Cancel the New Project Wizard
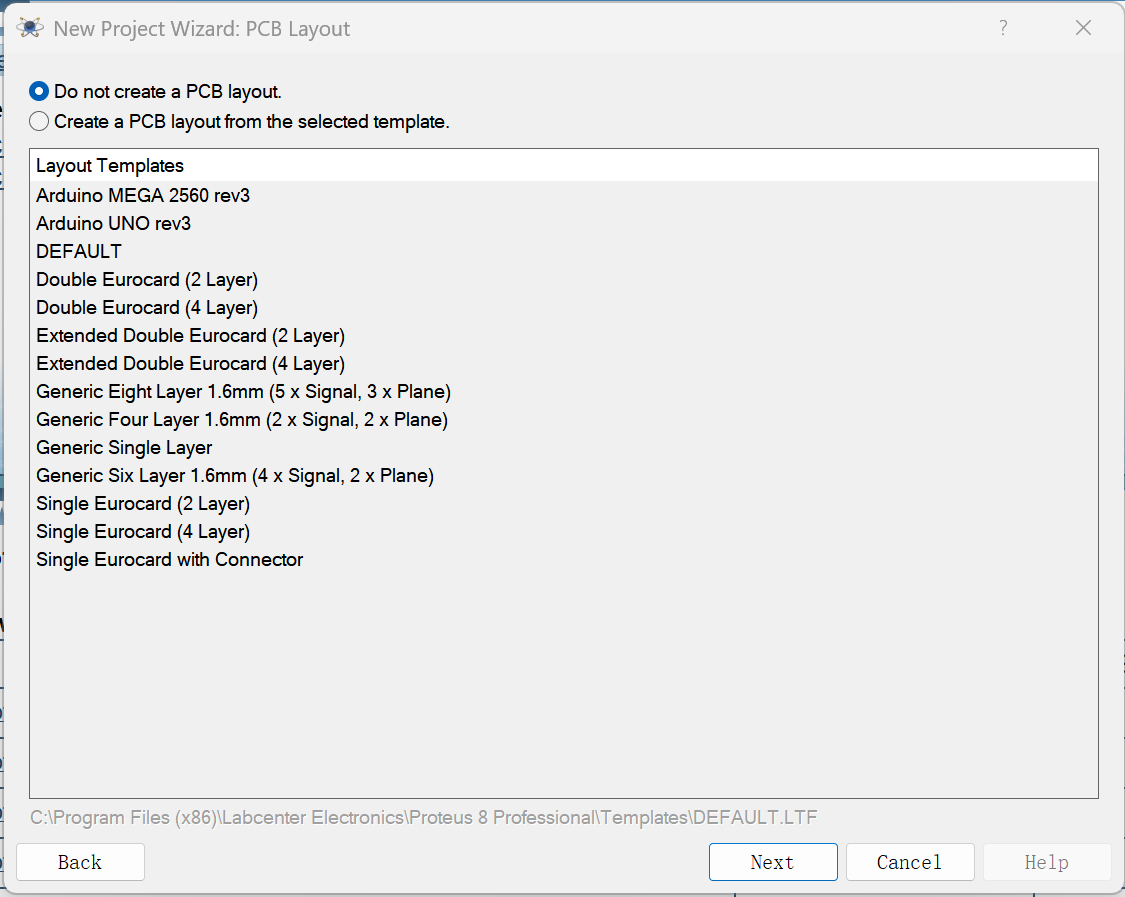The image size is (1125, 897). pyautogui.click(x=909, y=862)
